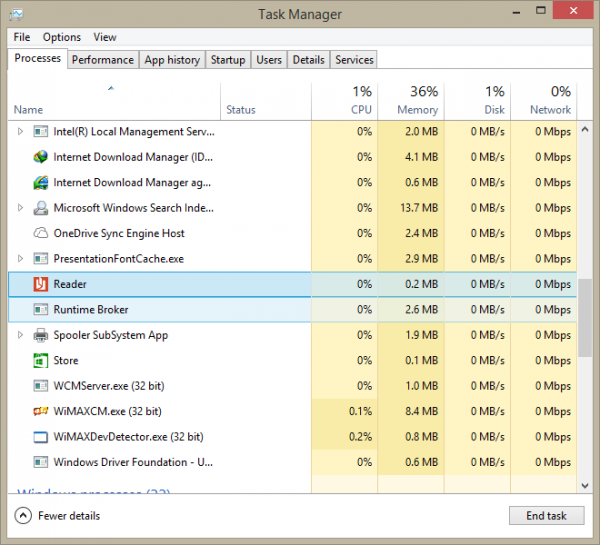Sort by the Memory column header
The width and height of the screenshot is (600, 545).
(x=411, y=102)
